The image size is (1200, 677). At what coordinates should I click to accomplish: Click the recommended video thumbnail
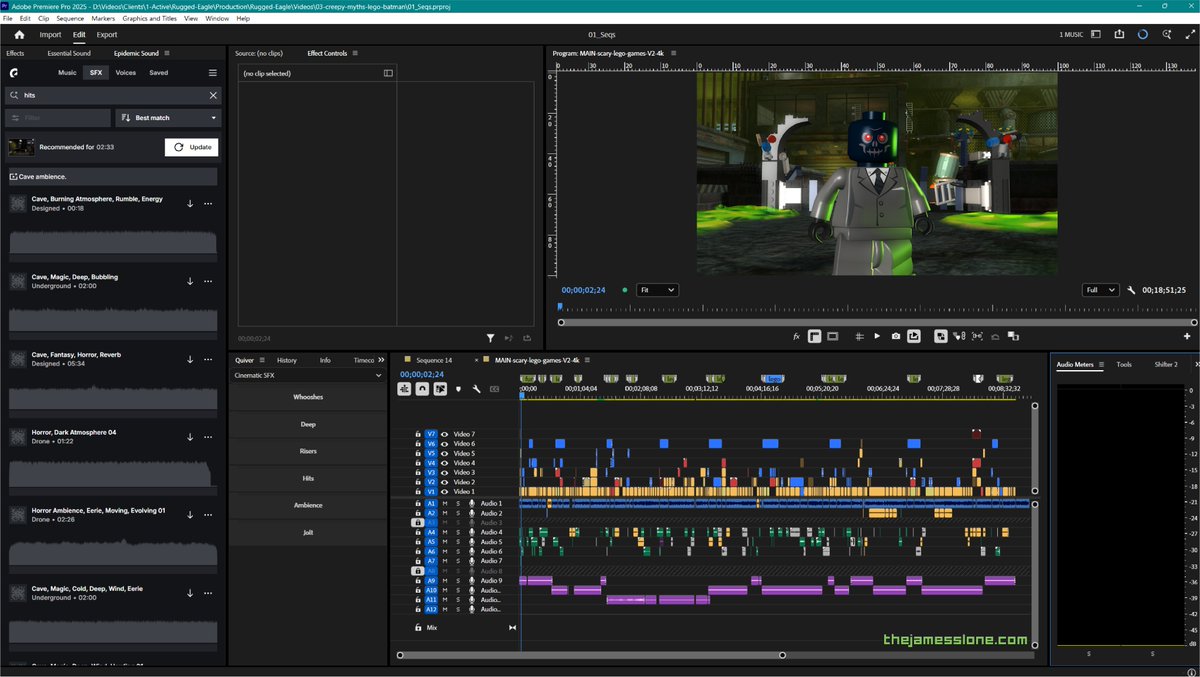point(21,147)
